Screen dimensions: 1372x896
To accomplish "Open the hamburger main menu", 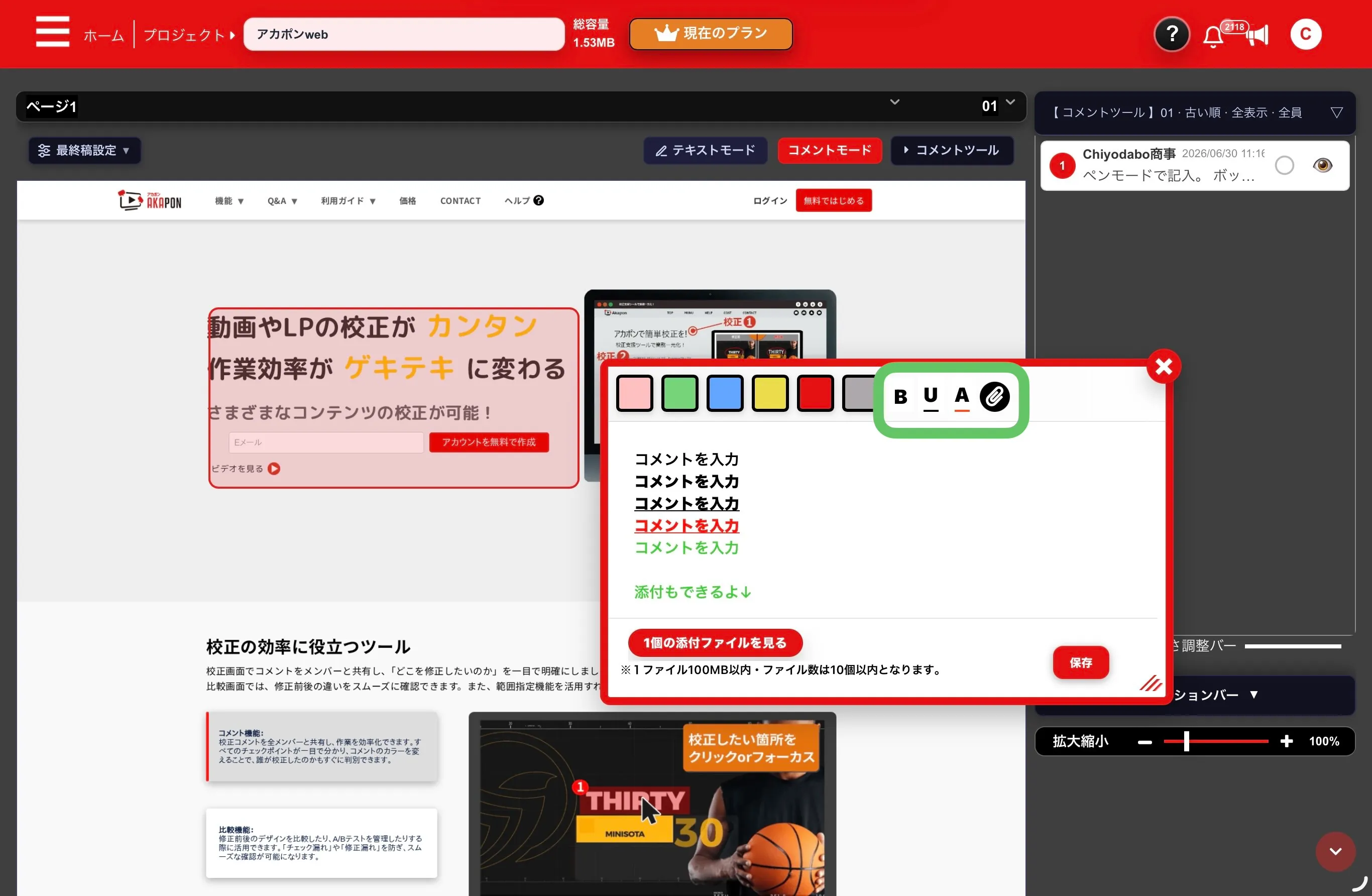I will (52, 32).
